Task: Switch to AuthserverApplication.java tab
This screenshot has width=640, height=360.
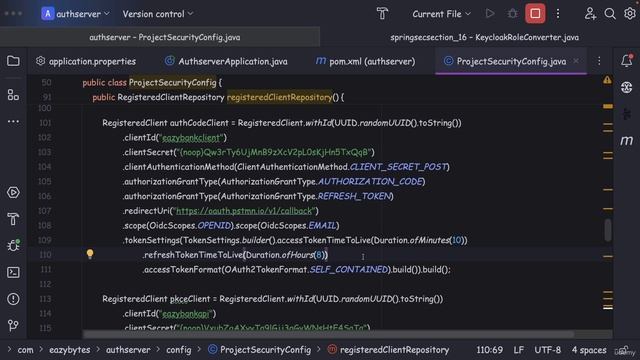Action: click(226, 61)
